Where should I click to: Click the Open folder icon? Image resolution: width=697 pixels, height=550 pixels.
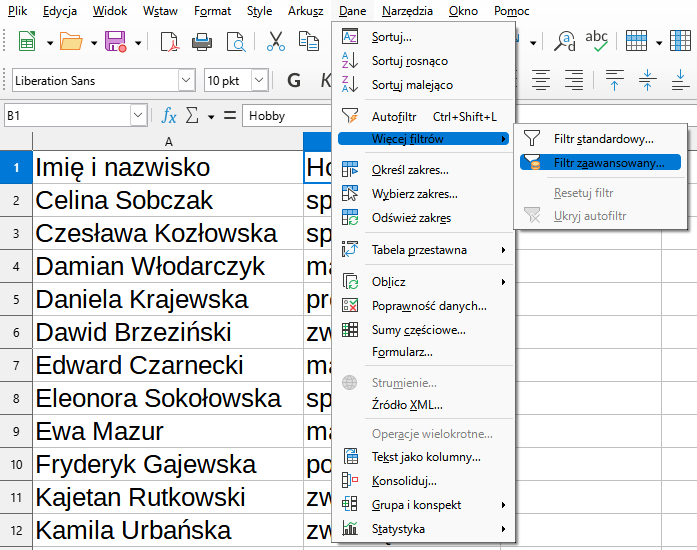tap(71, 42)
